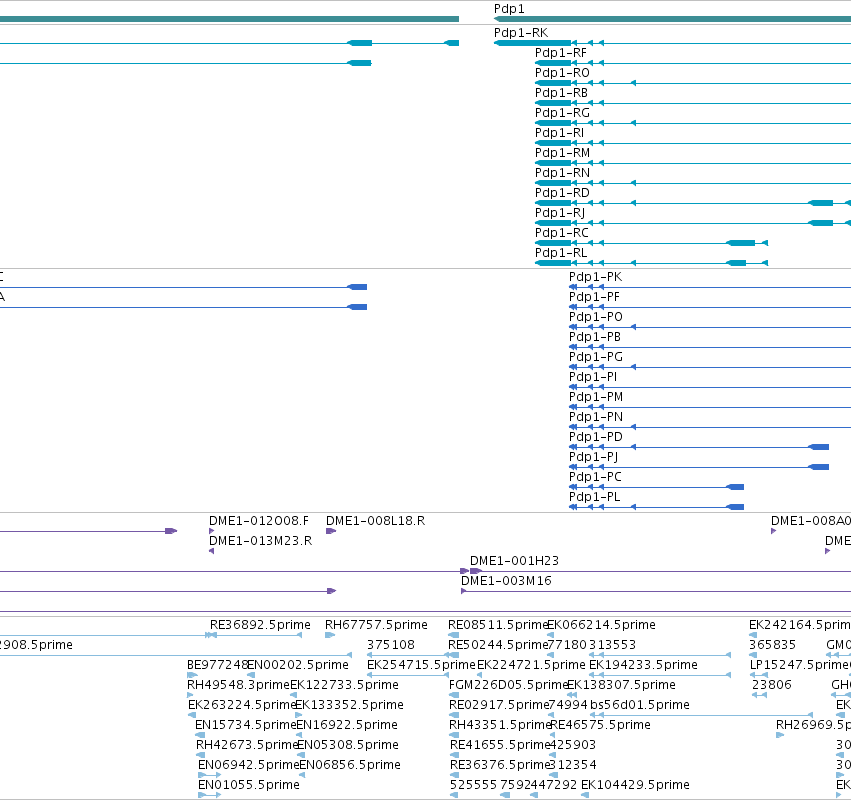The image size is (851, 800).
Task: Select the Pdp1-RJ transcript label
Action: click(x=560, y=213)
